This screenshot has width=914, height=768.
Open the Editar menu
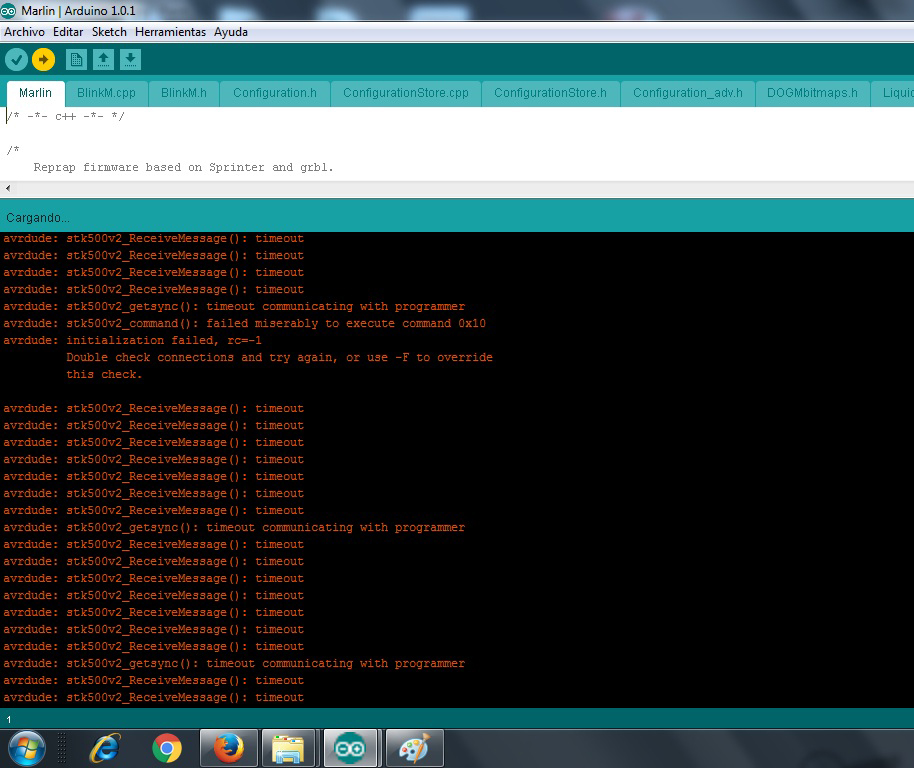tap(68, 32)
